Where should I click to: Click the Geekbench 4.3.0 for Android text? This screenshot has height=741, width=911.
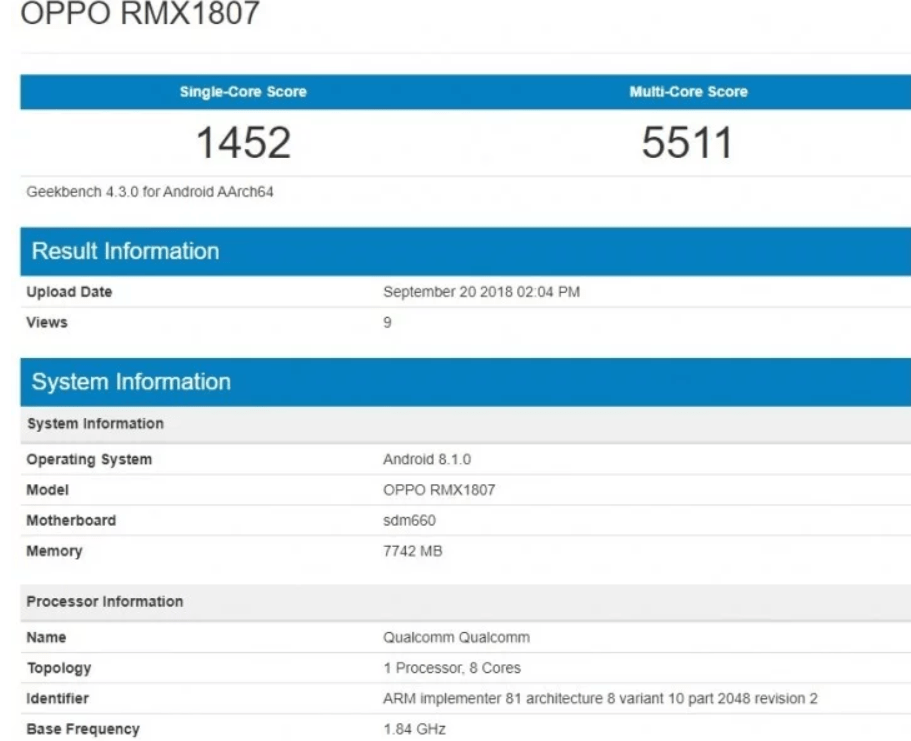[150, 193]
